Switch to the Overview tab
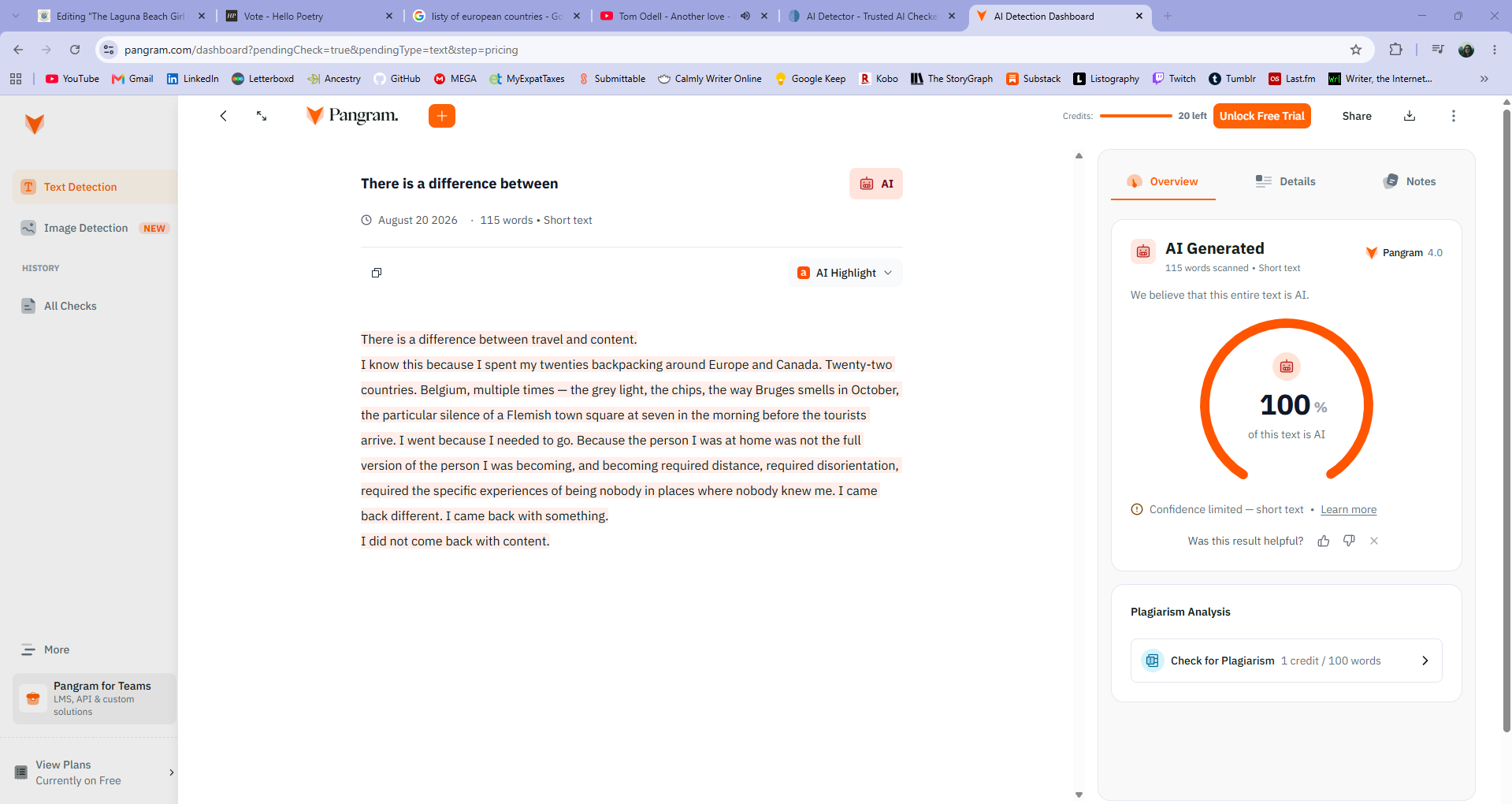This screenshot has height=804, width=1512. 1163,181
